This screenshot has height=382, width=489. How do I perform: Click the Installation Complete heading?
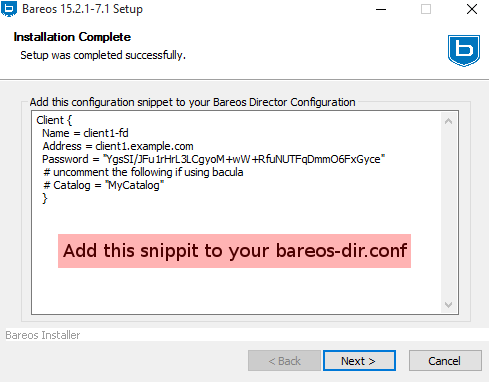point(72,37)
